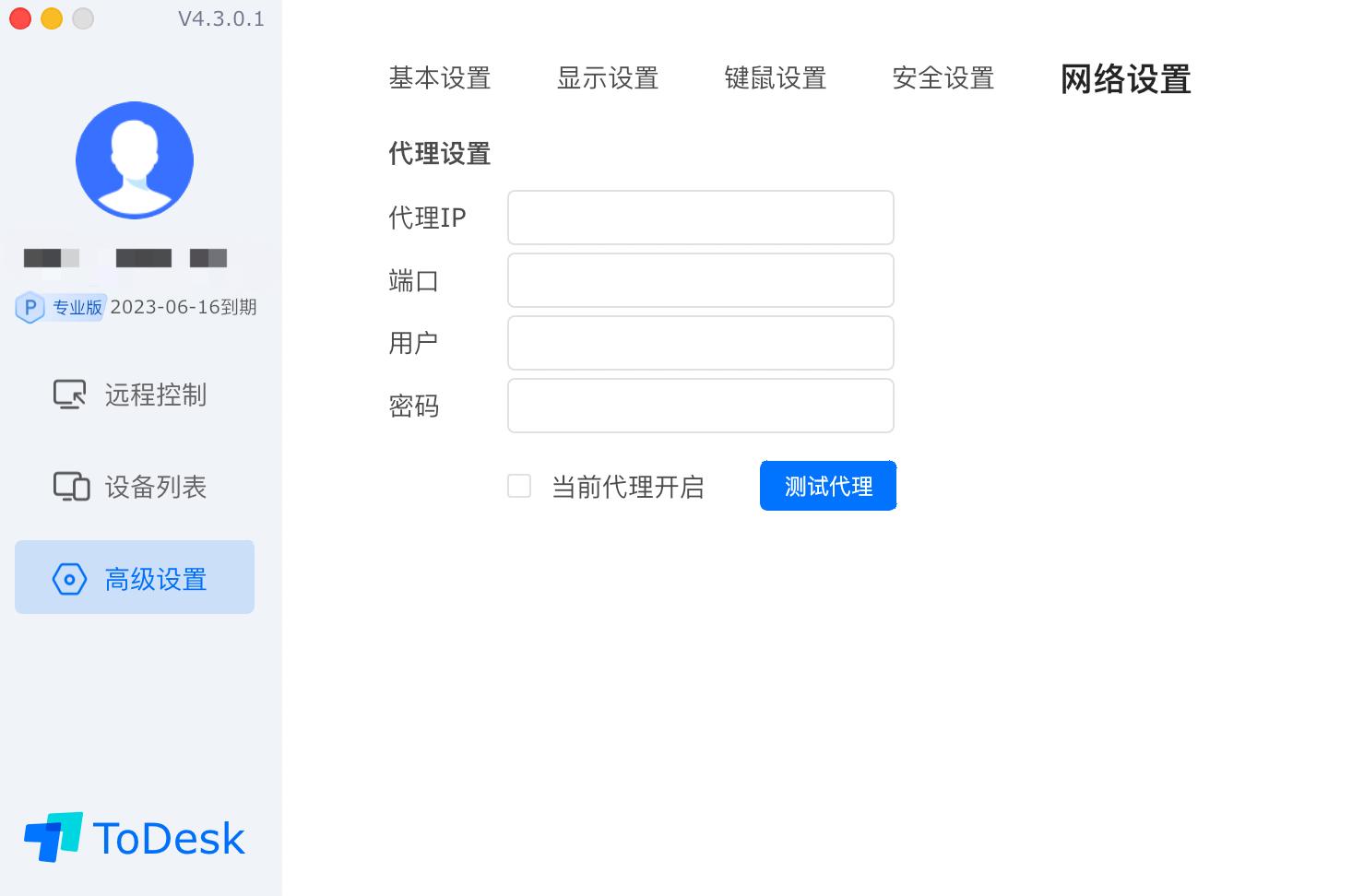Viewport: 1352px width, 896px height.
Task: Click the 测试代理 test proxy button
Action: (827, 486)
